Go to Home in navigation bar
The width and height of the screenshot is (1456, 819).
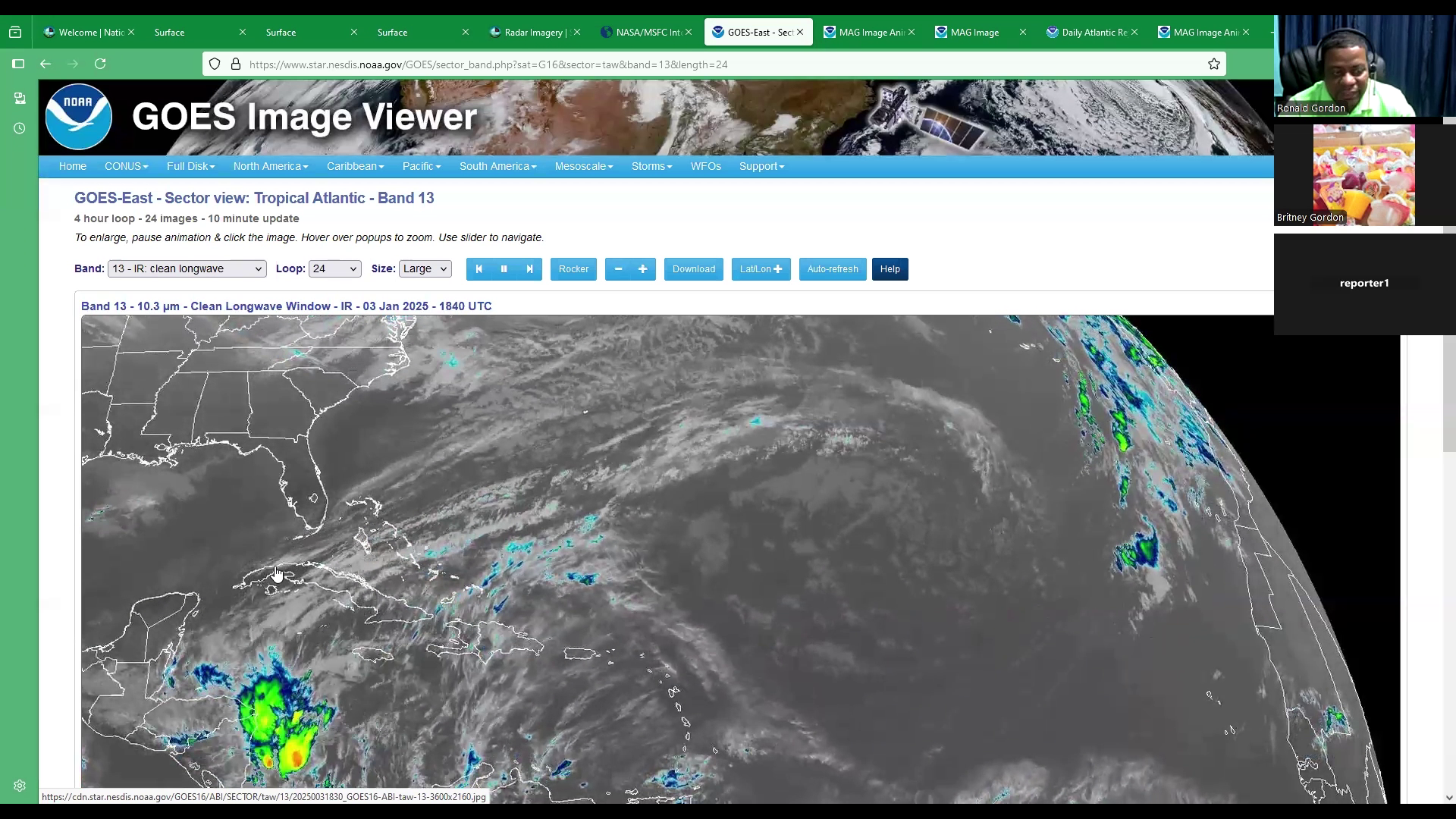pyautogui.click(x=73, y=166)
